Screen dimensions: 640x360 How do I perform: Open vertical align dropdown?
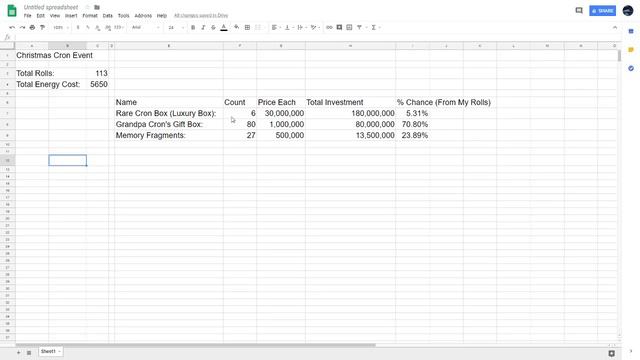(289, 27)
